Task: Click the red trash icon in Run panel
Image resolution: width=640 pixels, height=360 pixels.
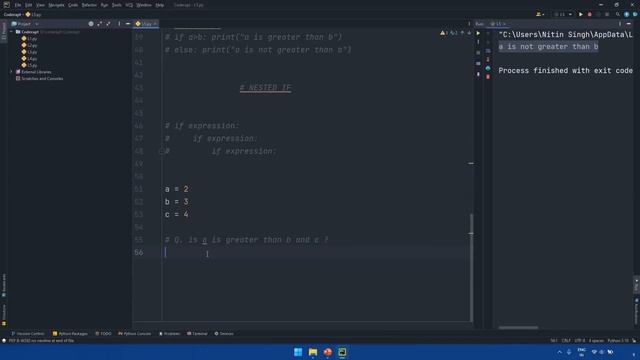Action: [488, 76]
